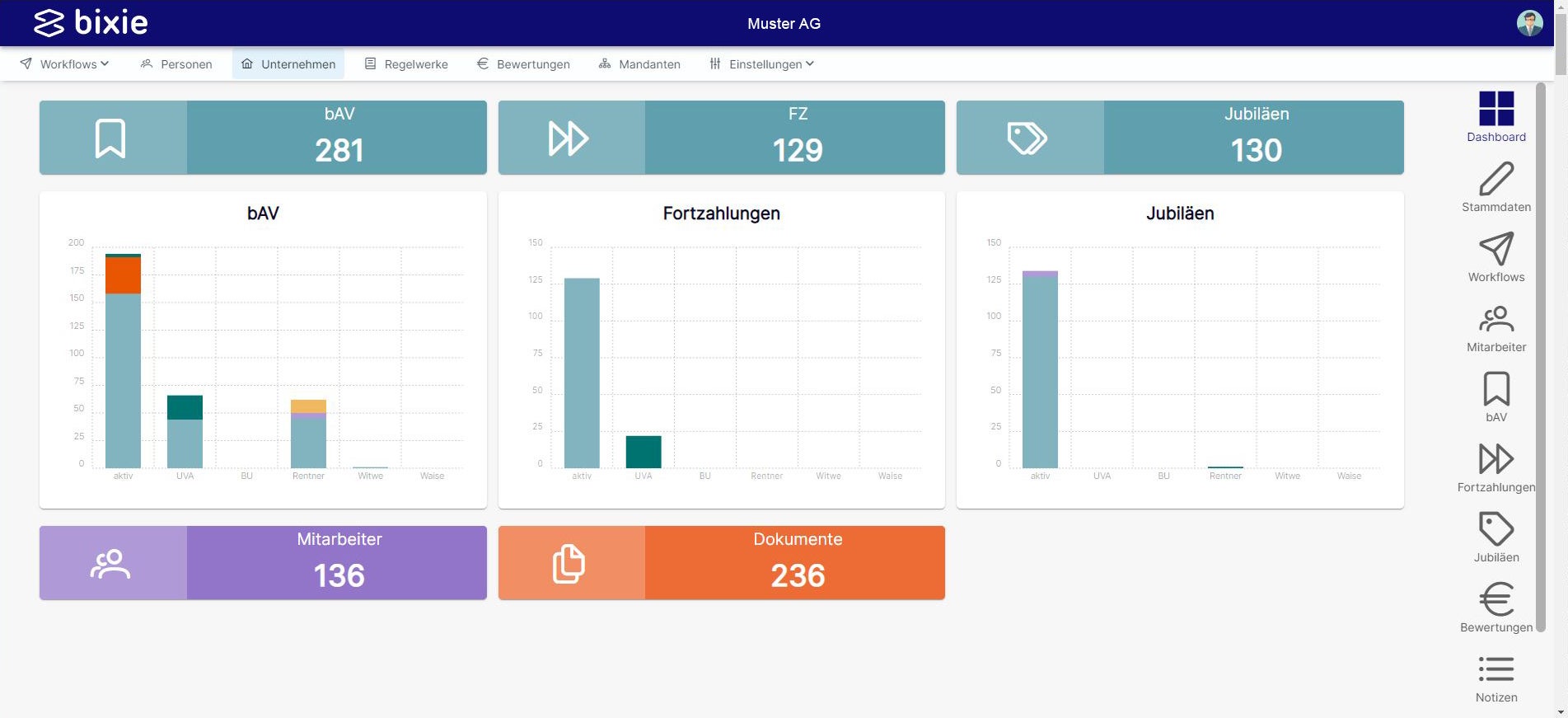Click the Mitarbeiter 136 summary tile
Viewport: 1568px width, 718px height.
point(263,563)
